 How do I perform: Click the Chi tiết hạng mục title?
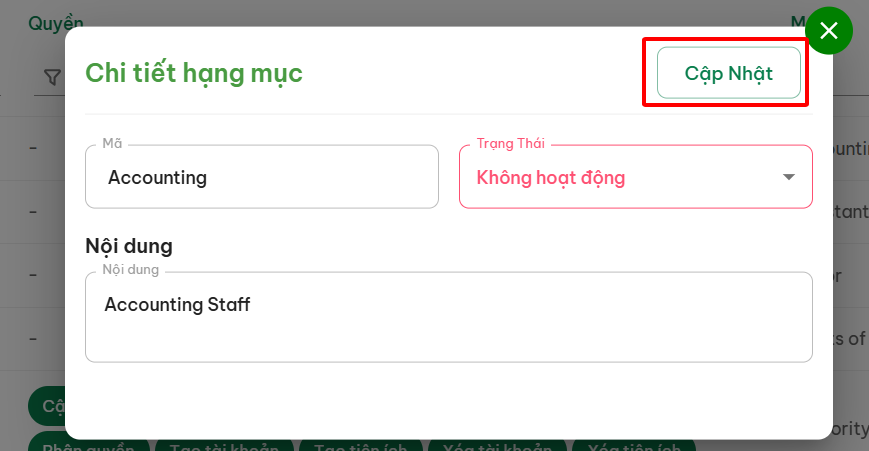point(194,74)
